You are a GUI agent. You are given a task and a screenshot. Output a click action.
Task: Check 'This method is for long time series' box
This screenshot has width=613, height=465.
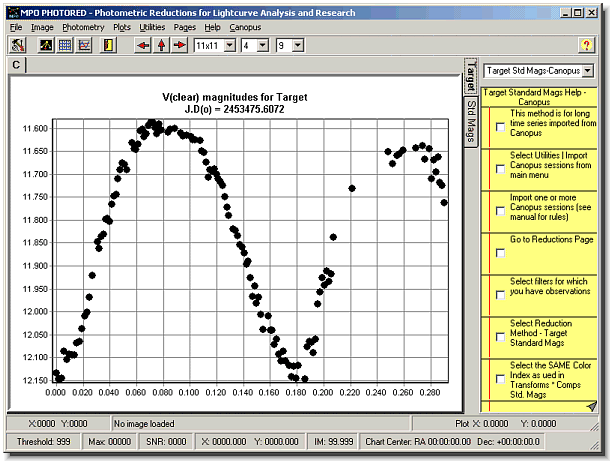[500, 127]
